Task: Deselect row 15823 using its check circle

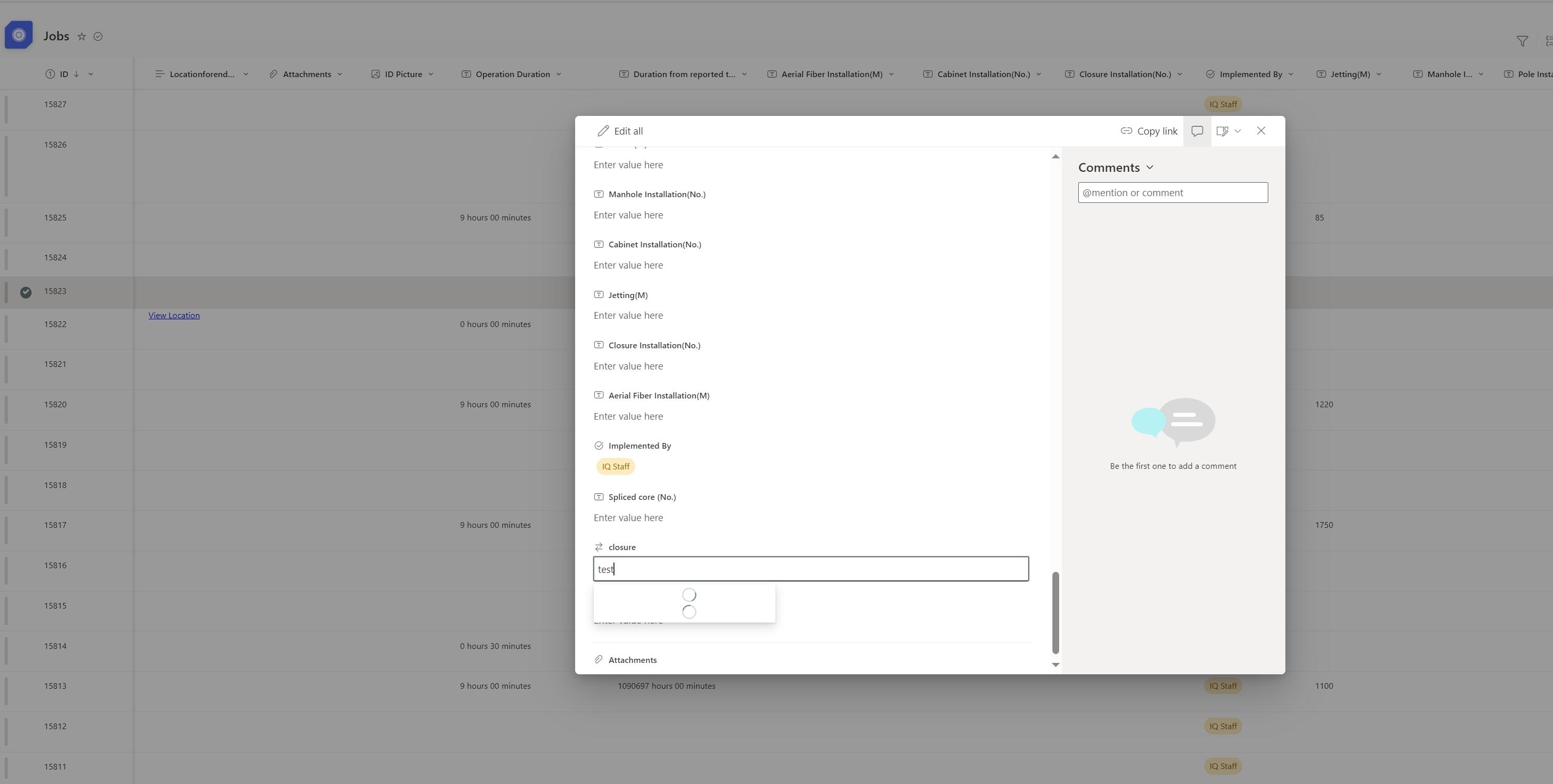Action: [25, 292]
